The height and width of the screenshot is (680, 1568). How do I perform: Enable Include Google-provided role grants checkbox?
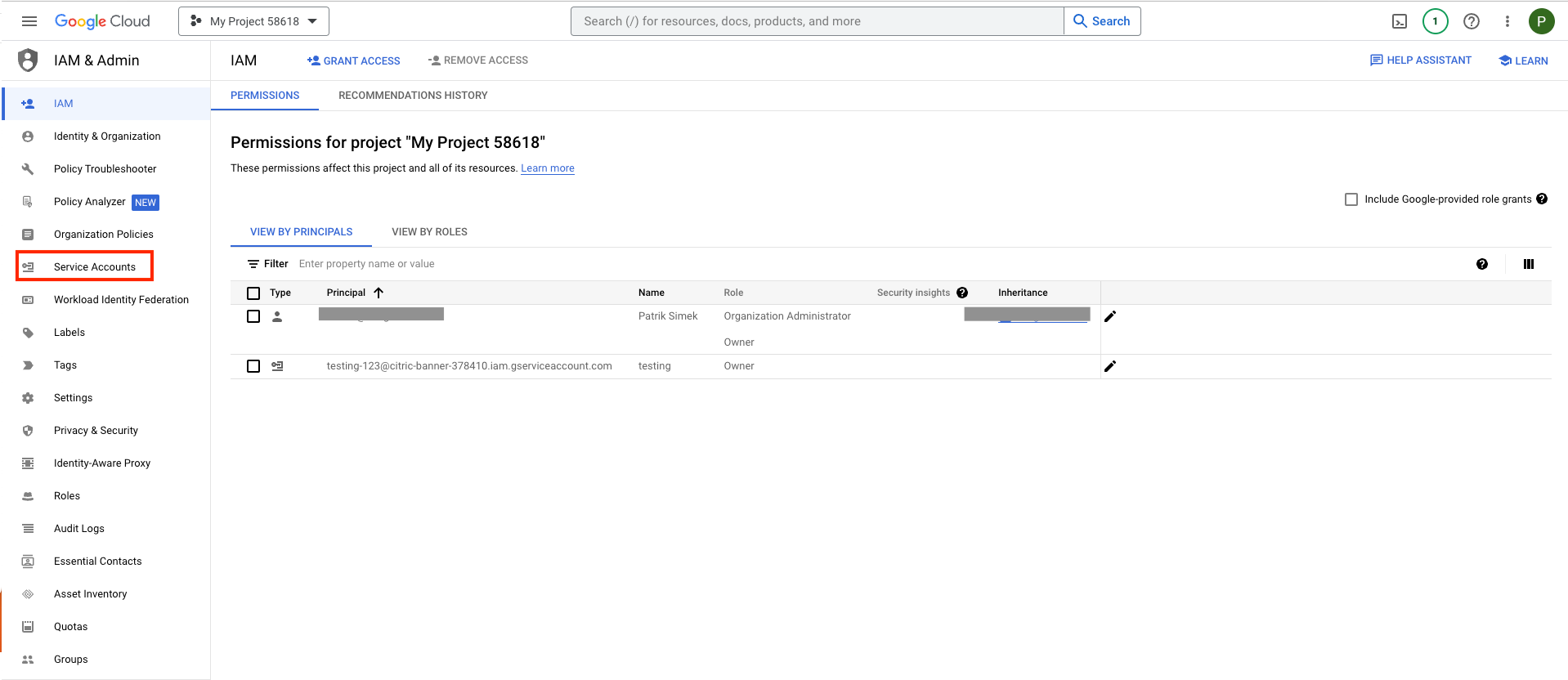[x=1351, y=199]
